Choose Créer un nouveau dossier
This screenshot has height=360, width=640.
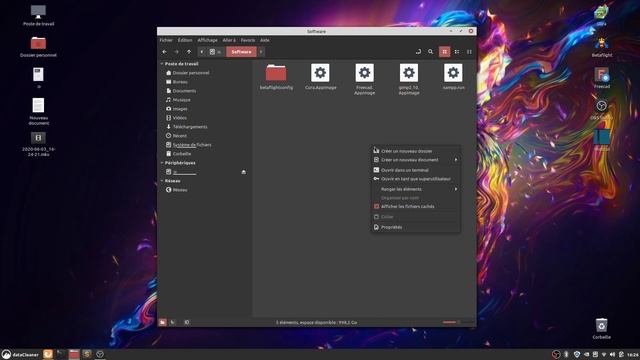coord(416,151)
